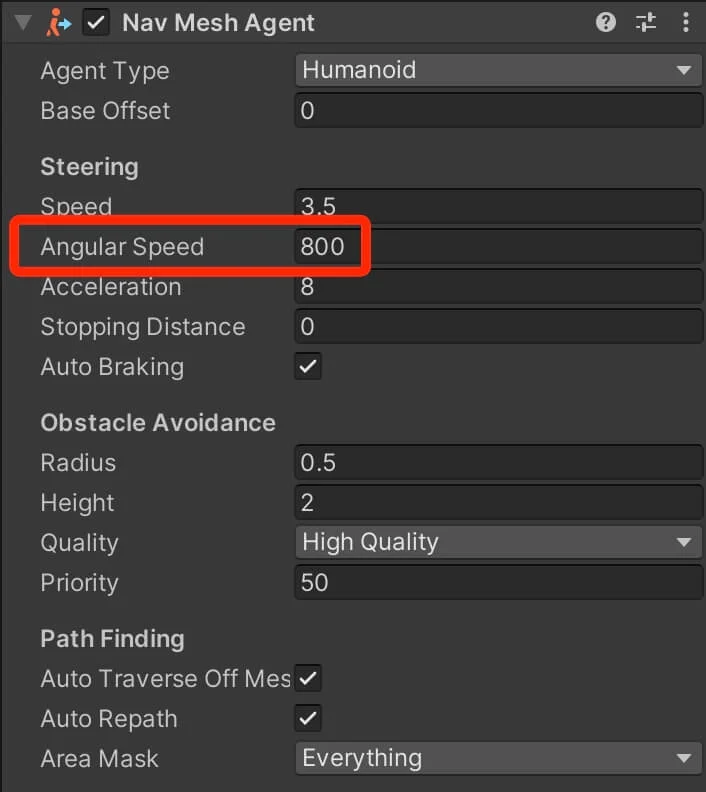Toggle the Auto Braking checkbox

click(308, 366)
